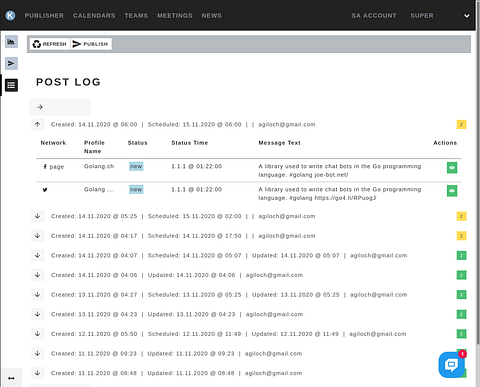Open the statistics chart sidebar icon

pos(11,42)
